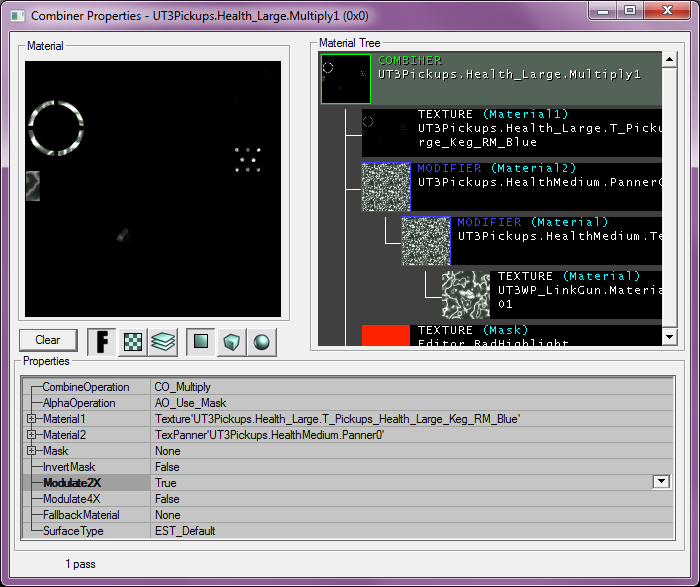Click the red Mask texture swatch
700x587 pixels.
tap(386, 335)
